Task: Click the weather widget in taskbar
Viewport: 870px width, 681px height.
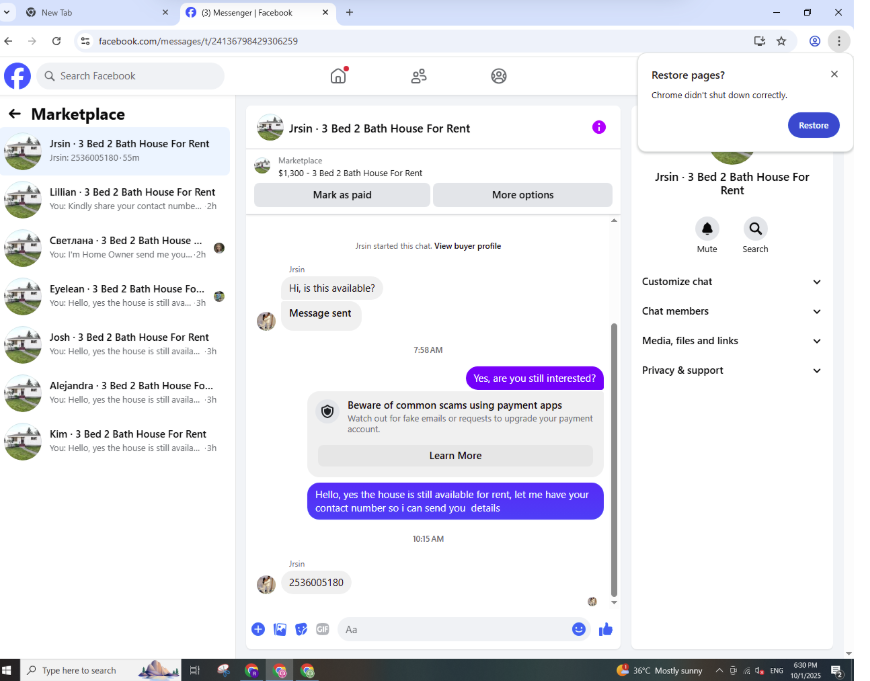Action: click(659, 670)
